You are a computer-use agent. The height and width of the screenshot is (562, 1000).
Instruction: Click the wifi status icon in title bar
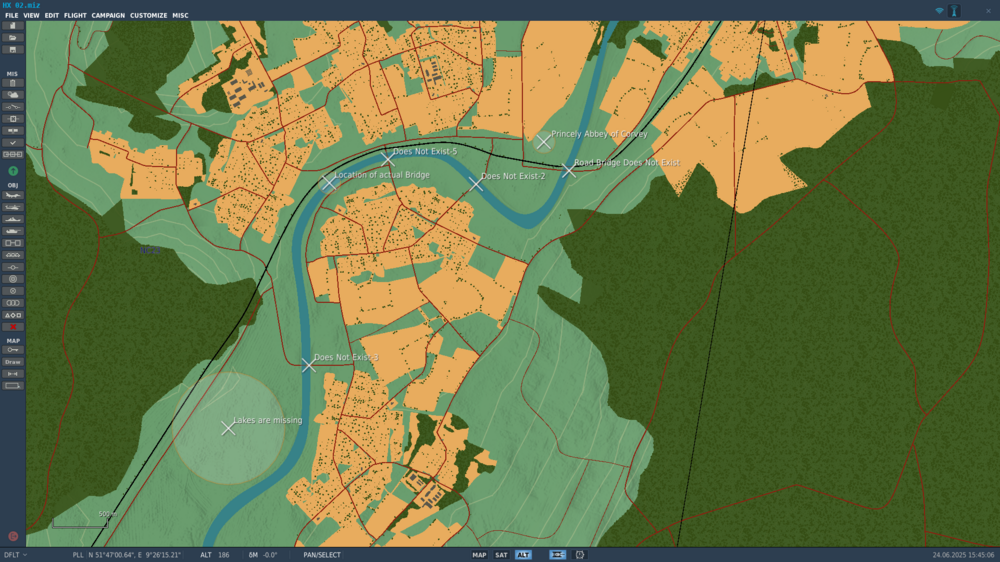click(x=939, y=11)
